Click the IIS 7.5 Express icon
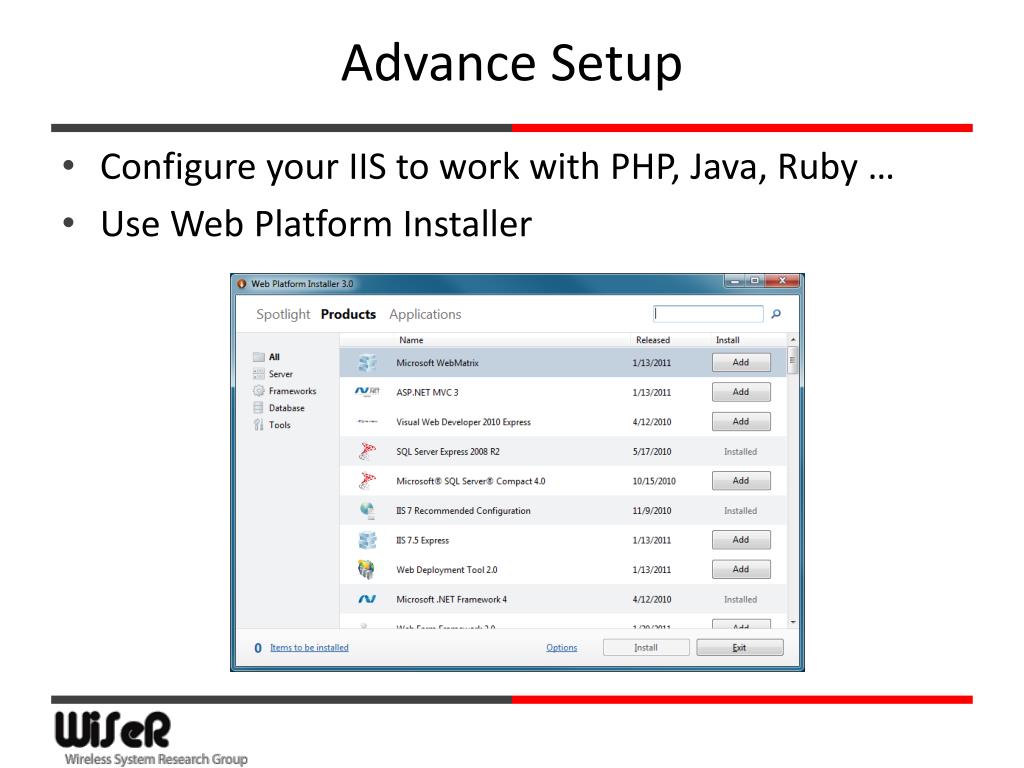The height and width of the screenshot is (768, 1024). coord(367,539)
